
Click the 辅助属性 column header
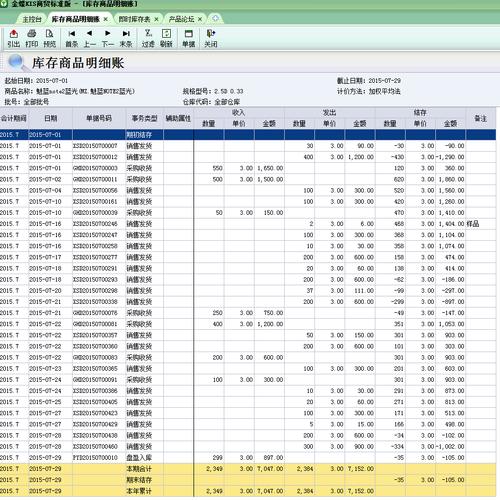pyautogui.click(x=178, y=118)
